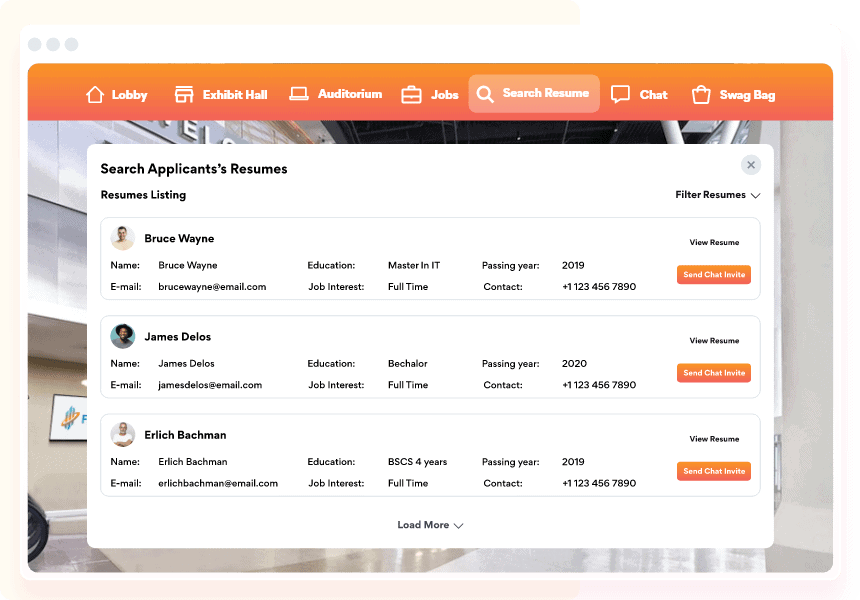View Erlich Bachman's resume

click(x=713, y=439)
